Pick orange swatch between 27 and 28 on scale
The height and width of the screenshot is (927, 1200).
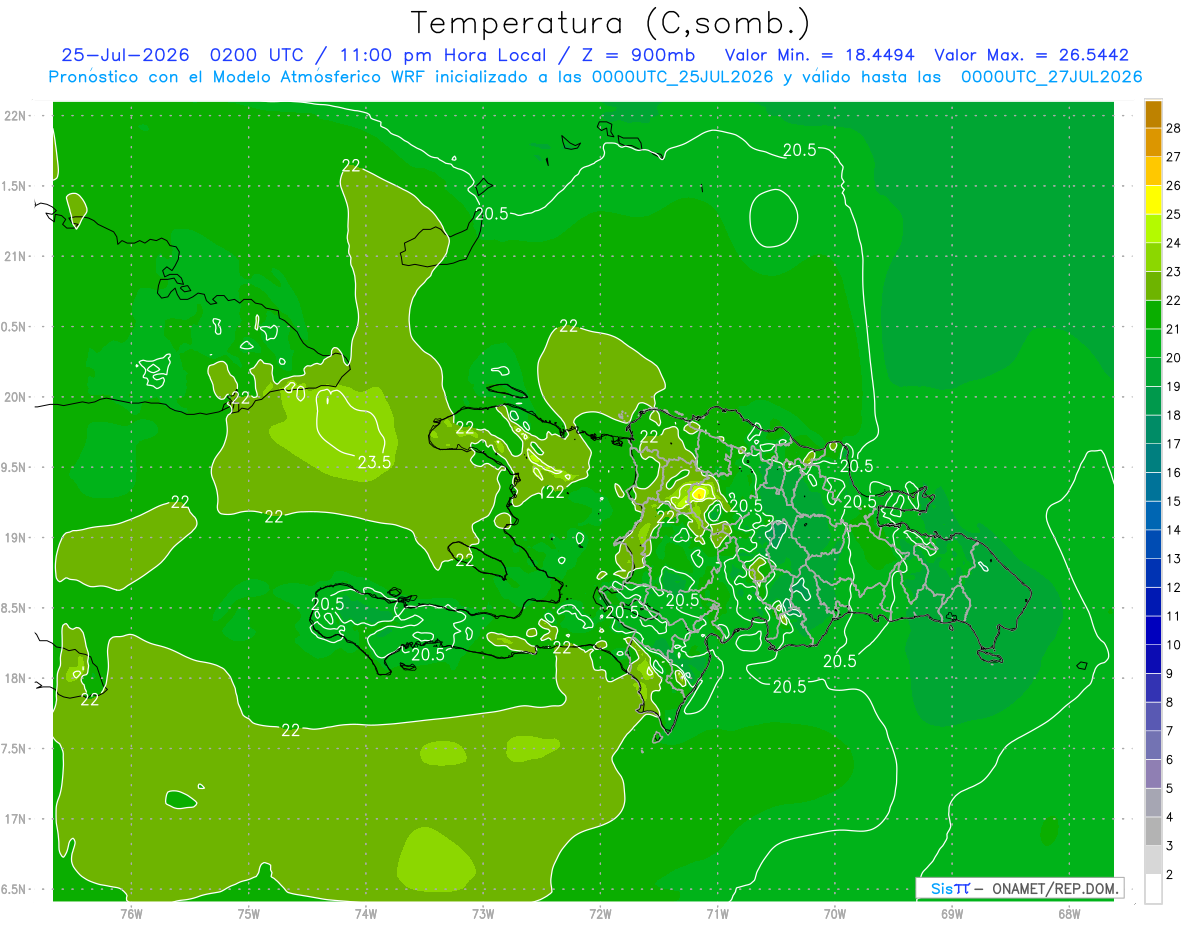[x=1154, y=142]
